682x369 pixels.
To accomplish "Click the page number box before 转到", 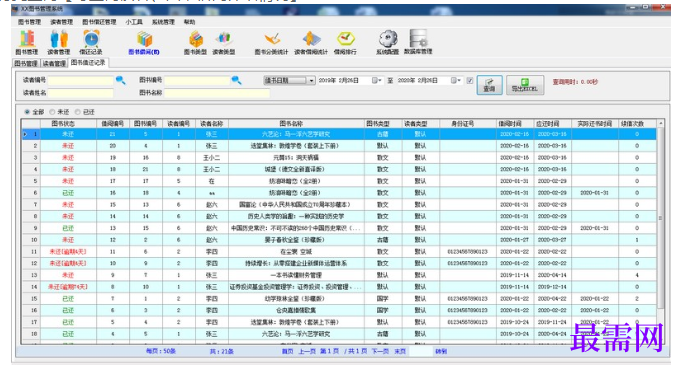I will pyautogui.click(x=421, y=351).
